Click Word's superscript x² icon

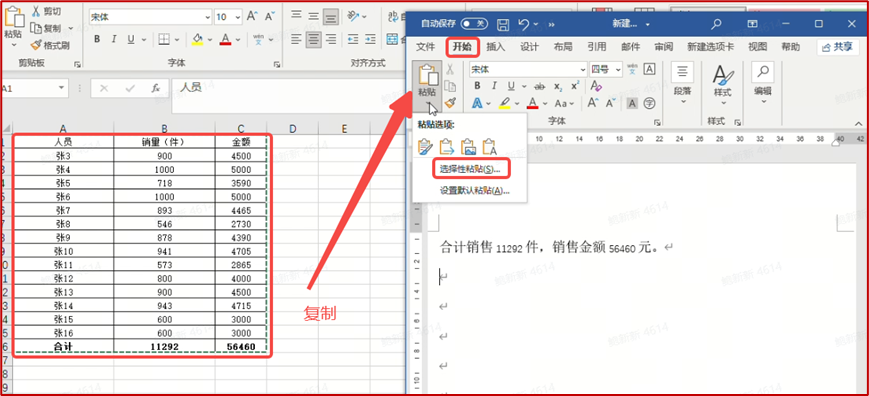click(x=575, y=86)
